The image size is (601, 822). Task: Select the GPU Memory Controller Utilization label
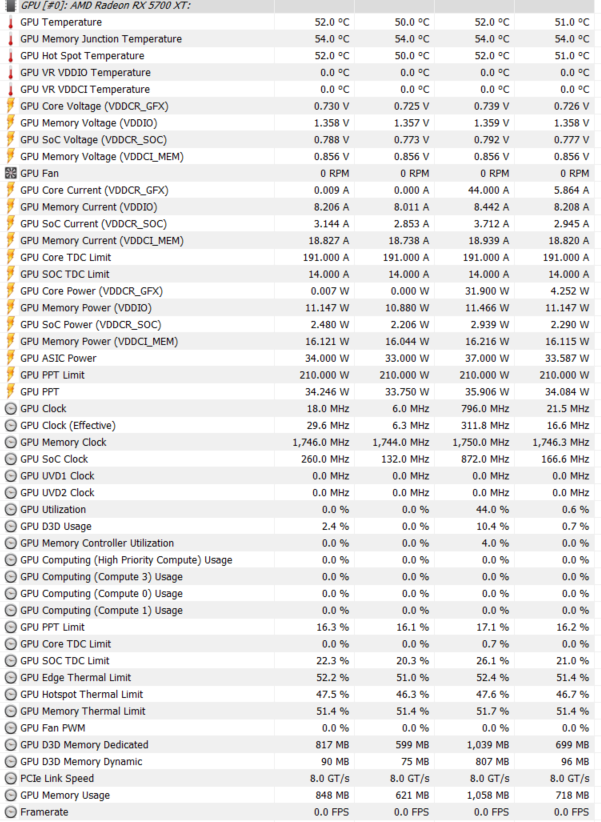pyautogui.click(x=97, y=543)
